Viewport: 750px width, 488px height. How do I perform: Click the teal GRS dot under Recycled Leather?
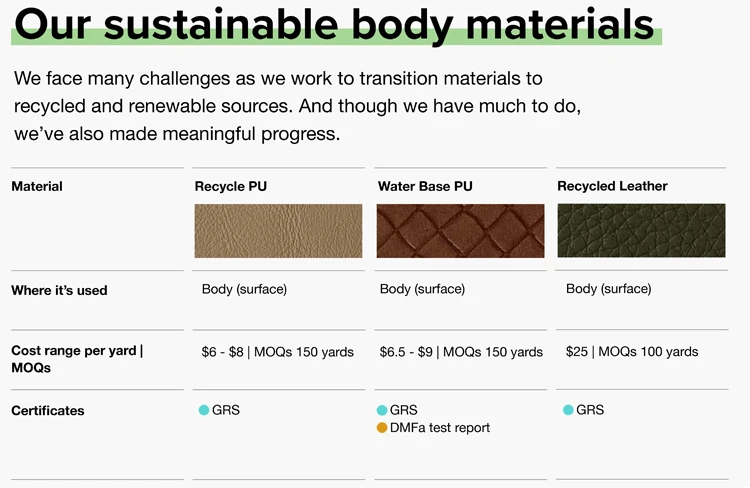click(x=568, y=410)
